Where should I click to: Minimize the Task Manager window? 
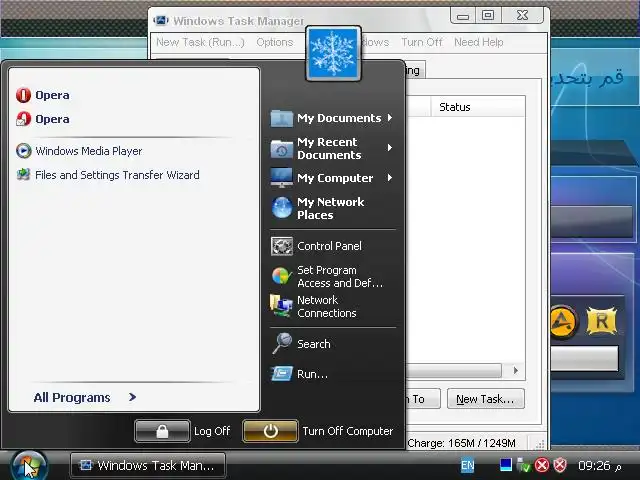tap(463, 16)
